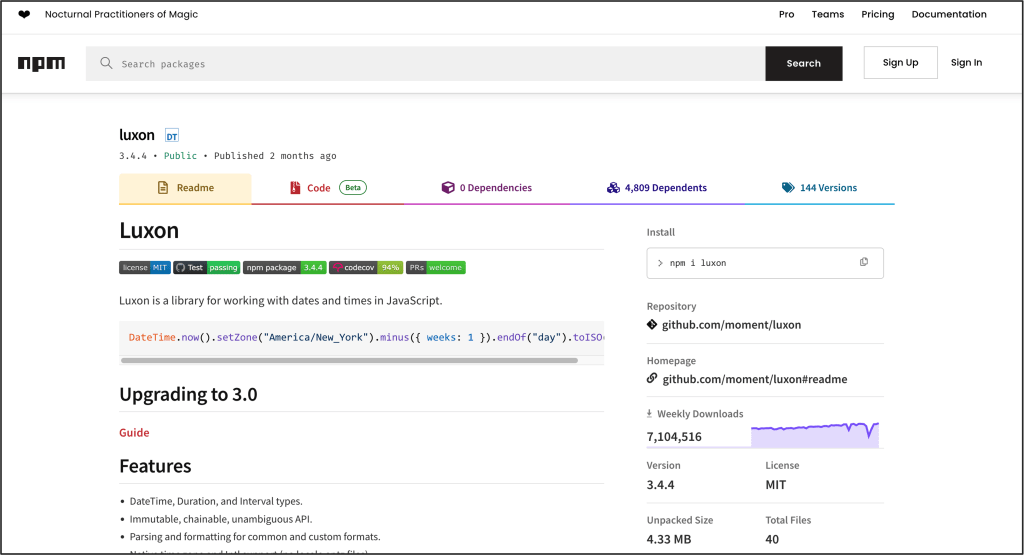
Task: Click the DT TypeScript definitions badge
Action: click(172, 136)
